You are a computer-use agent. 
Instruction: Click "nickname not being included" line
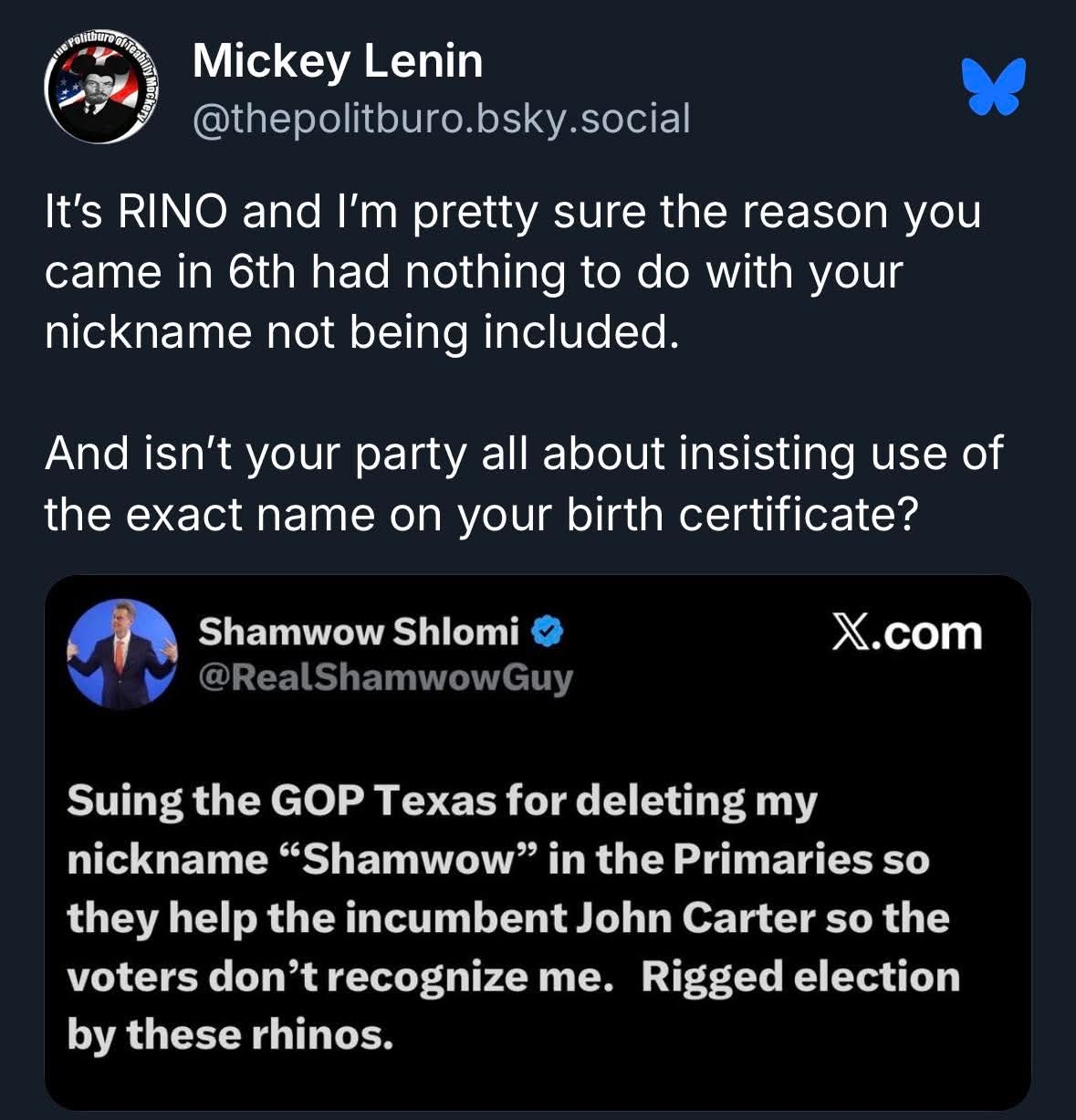coord(362,332)
